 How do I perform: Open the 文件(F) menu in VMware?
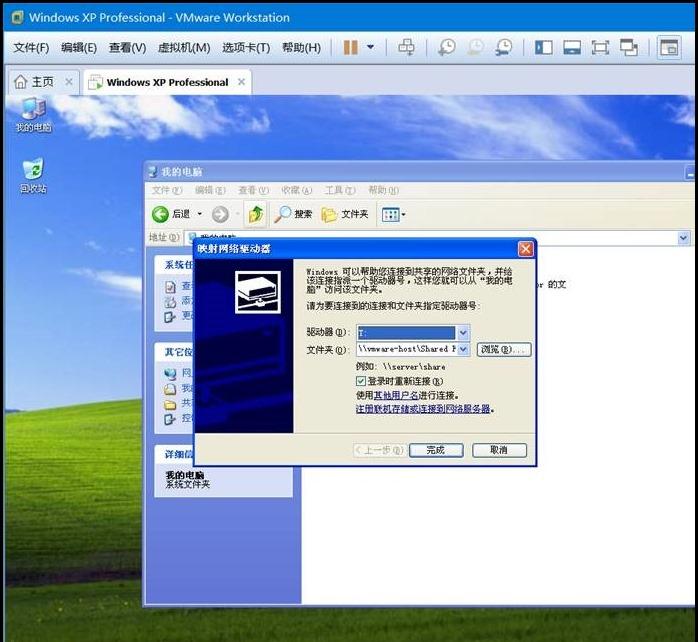tap(31, 47)
